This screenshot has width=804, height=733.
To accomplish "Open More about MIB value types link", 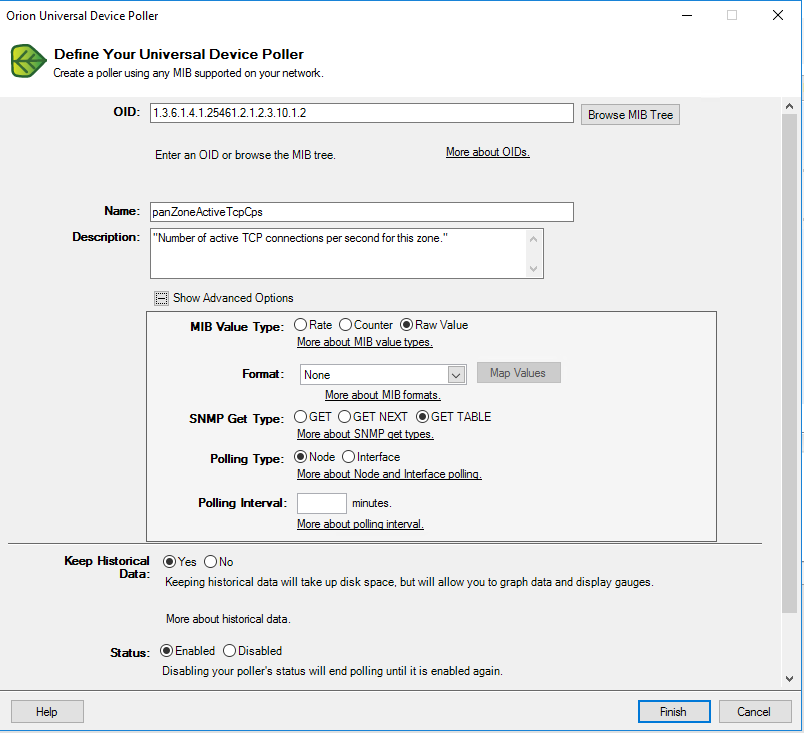I will point(365,342).
